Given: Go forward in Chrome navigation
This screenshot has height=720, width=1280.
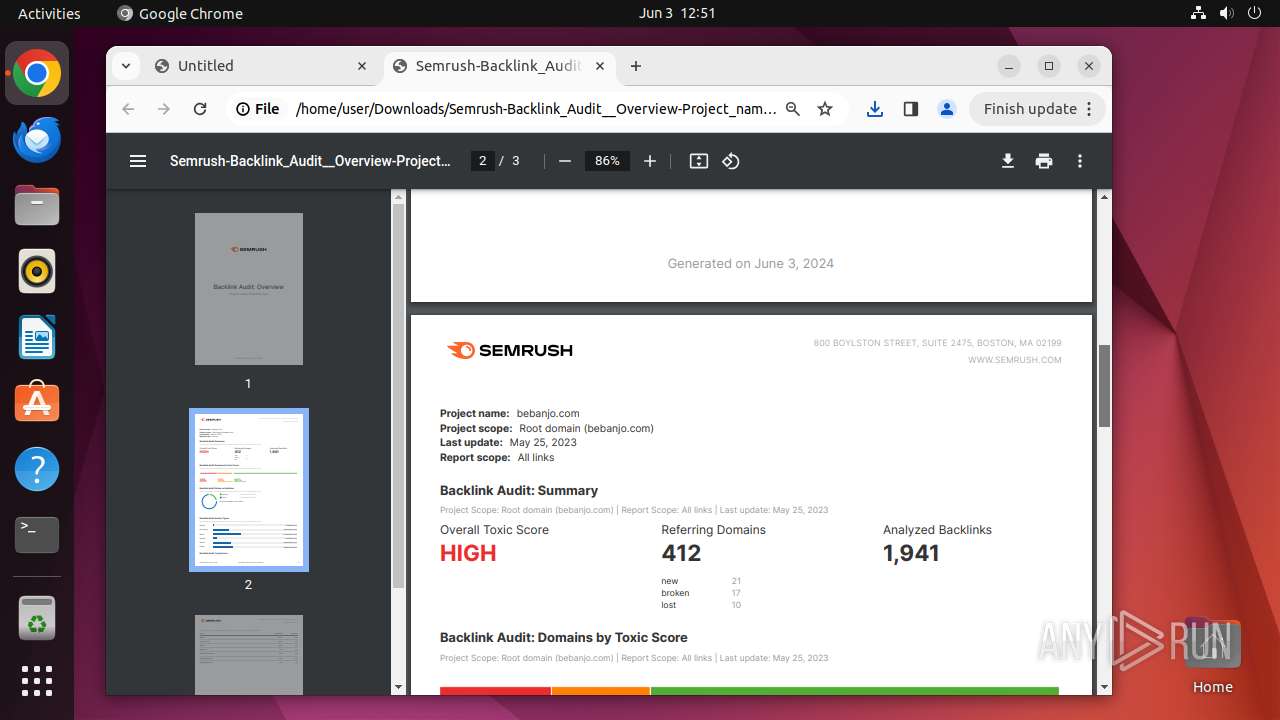Looking at the screenshot, I should [x=164, y=109].
